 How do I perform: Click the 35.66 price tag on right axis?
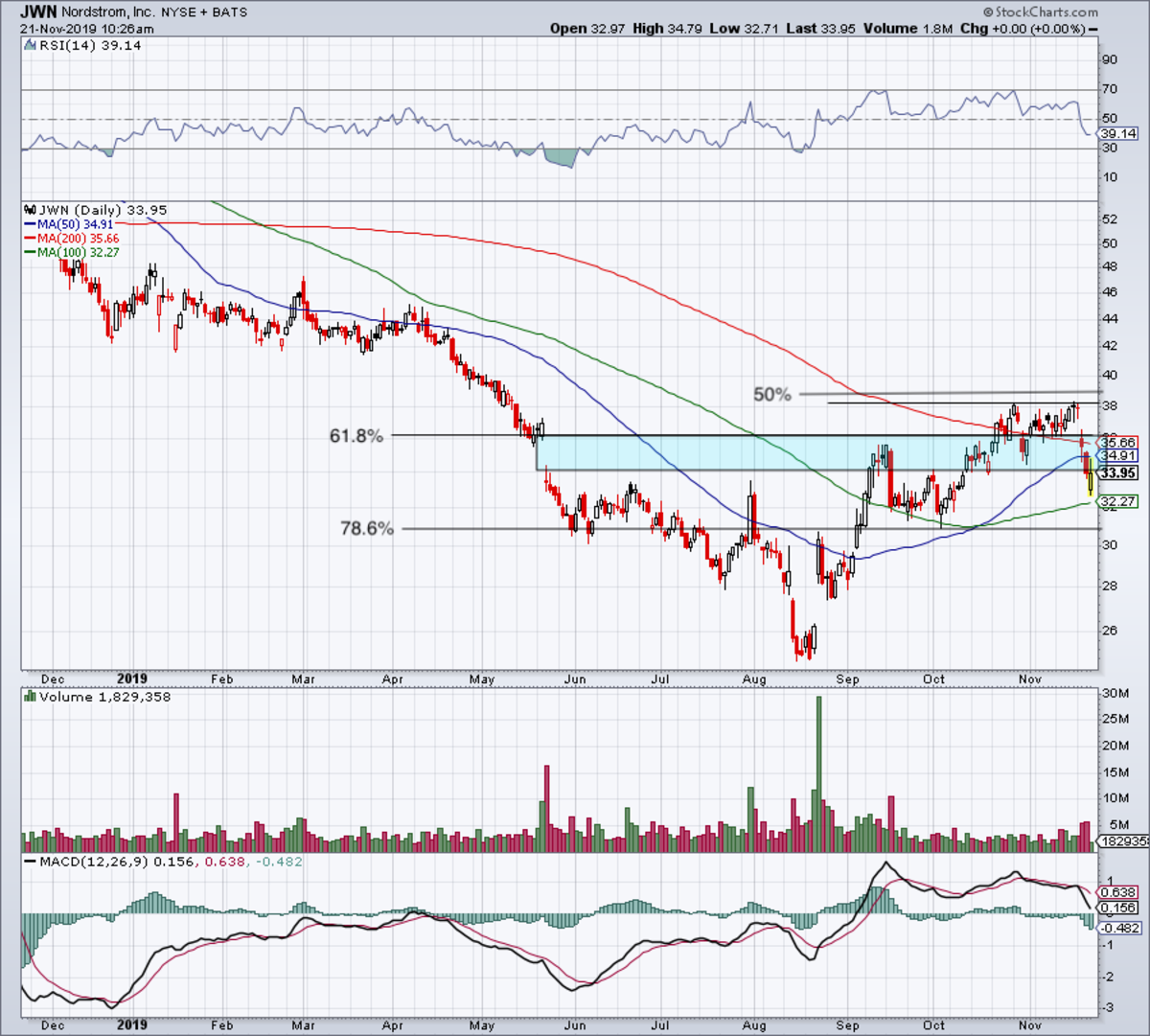(1117, 443)
